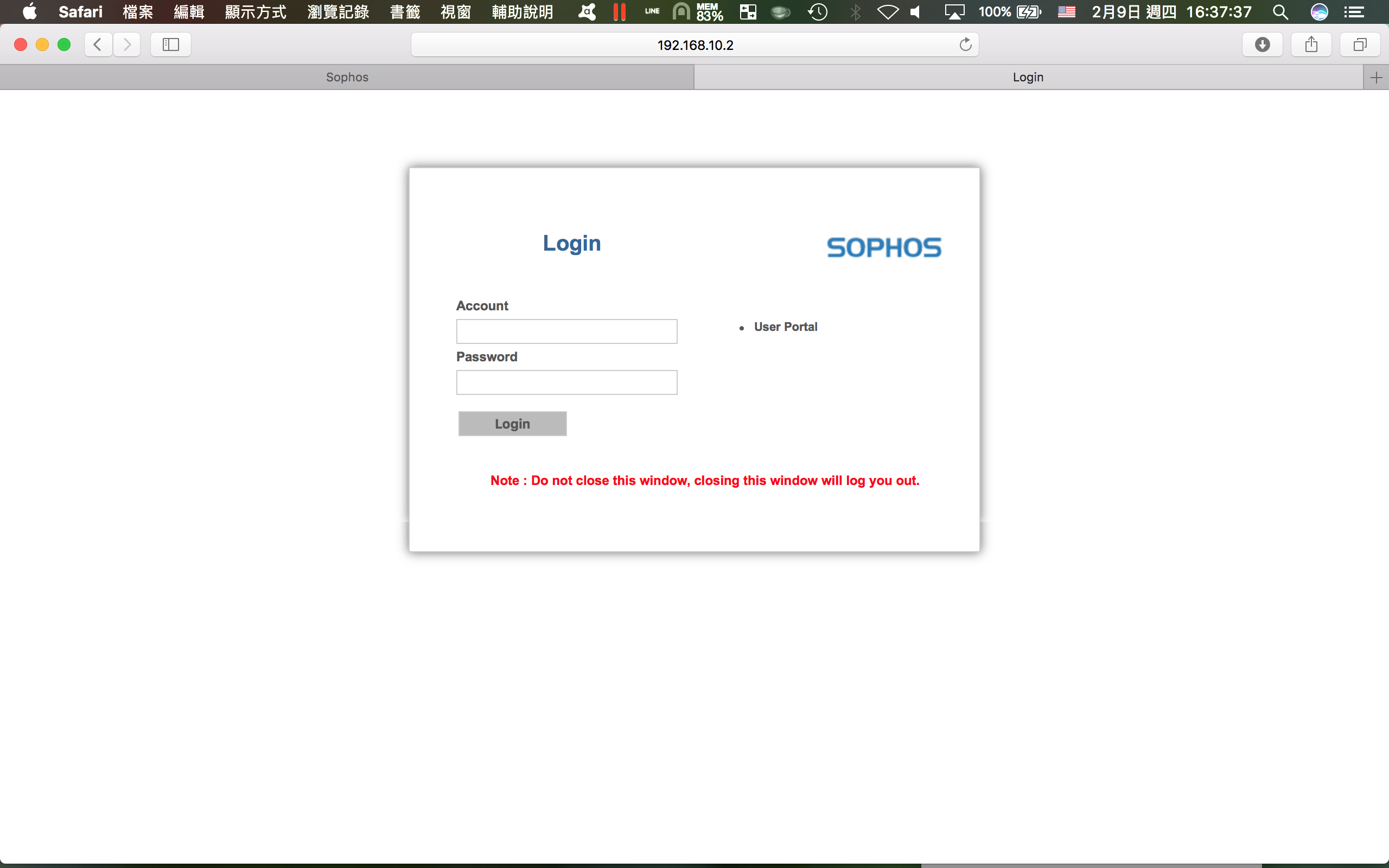
Task: Open the 編輯 menu
Action: tap(189, 11)
